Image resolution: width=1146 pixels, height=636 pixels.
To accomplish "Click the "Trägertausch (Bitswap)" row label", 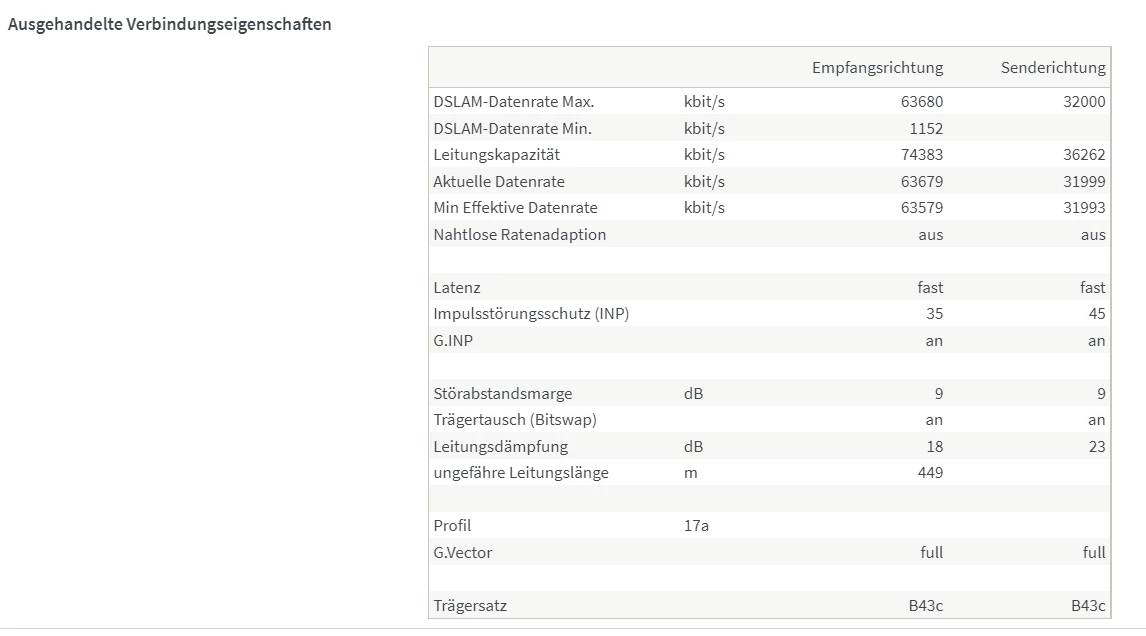I will (515, 420).
